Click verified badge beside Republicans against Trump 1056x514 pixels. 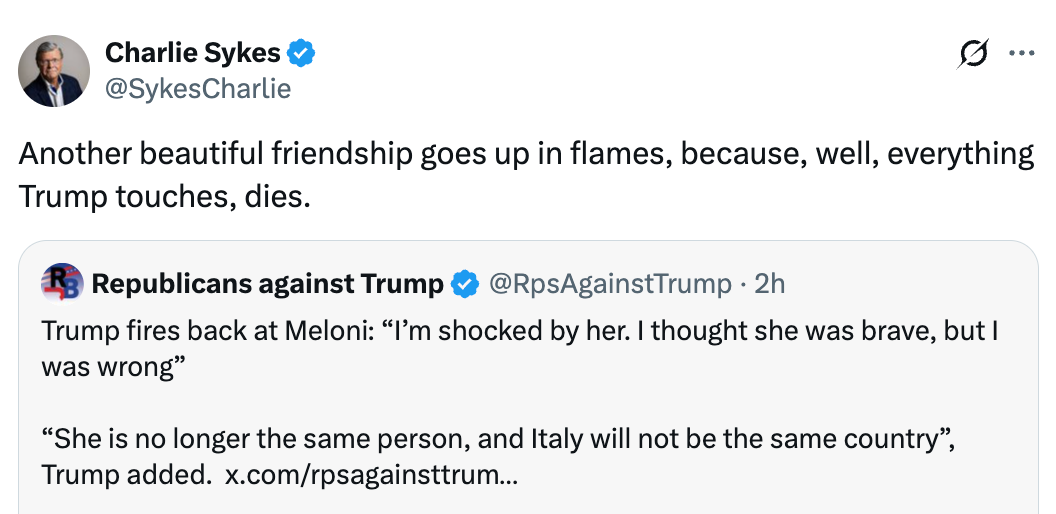[464, 284]
